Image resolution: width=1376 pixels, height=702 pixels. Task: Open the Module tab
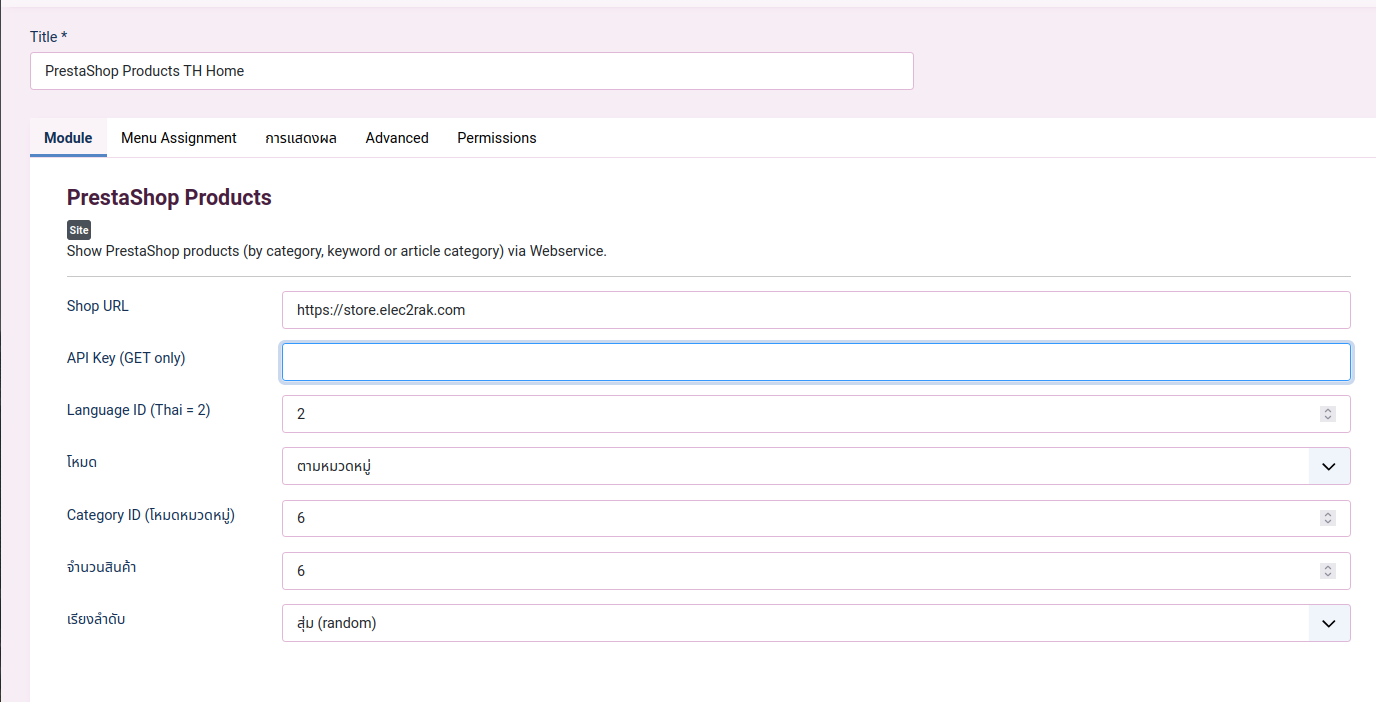tap(68, 138)
